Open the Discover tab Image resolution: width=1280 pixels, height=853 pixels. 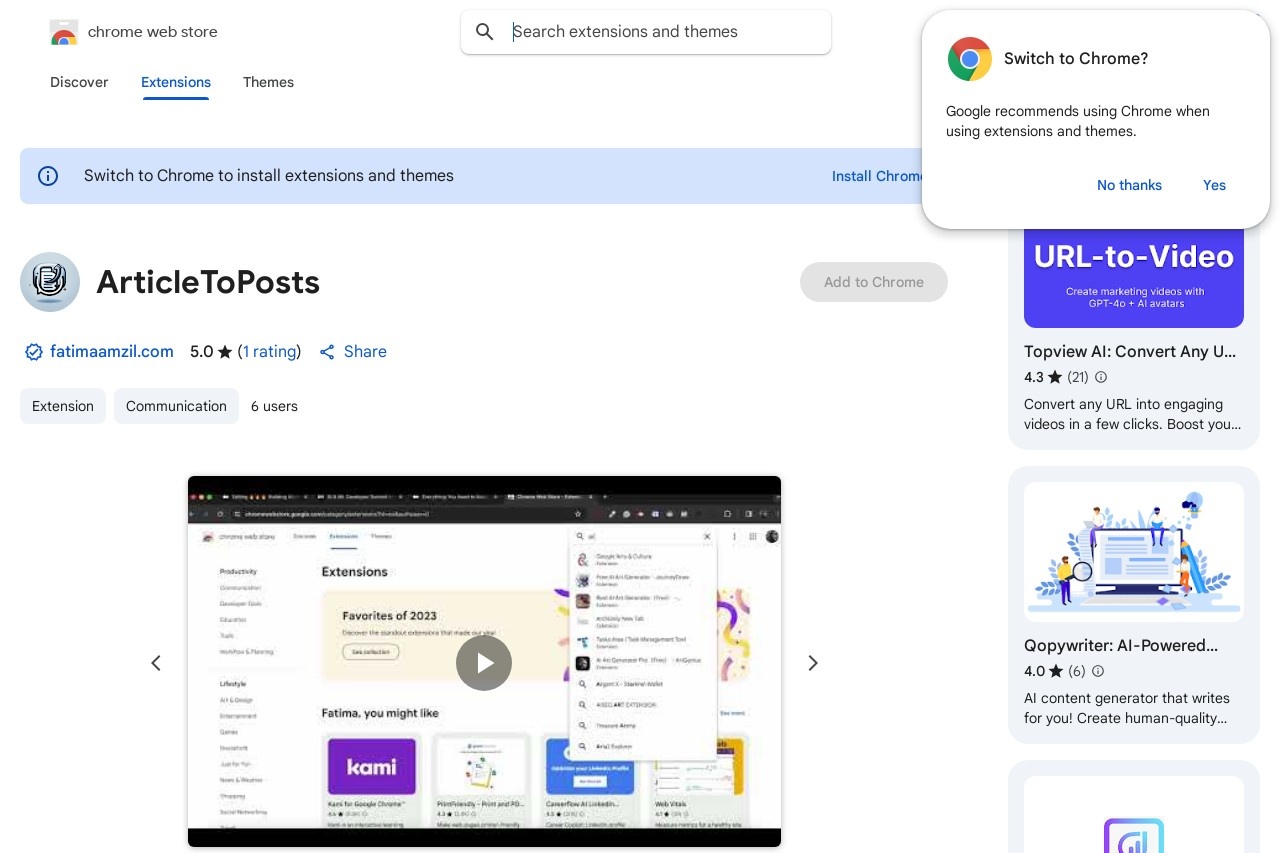[79, 82]
